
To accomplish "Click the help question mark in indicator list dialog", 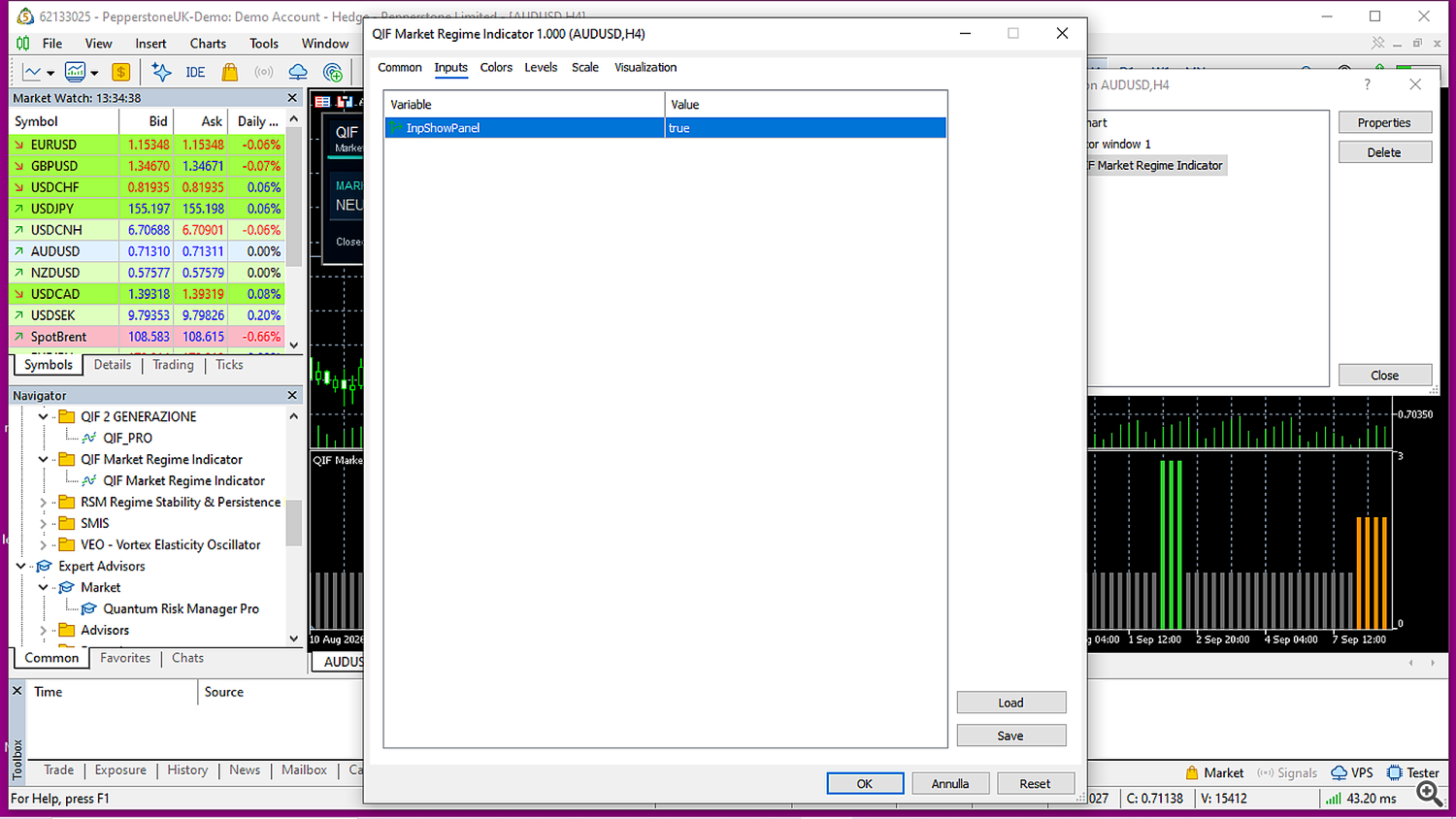I will [x=1367, y=84].
